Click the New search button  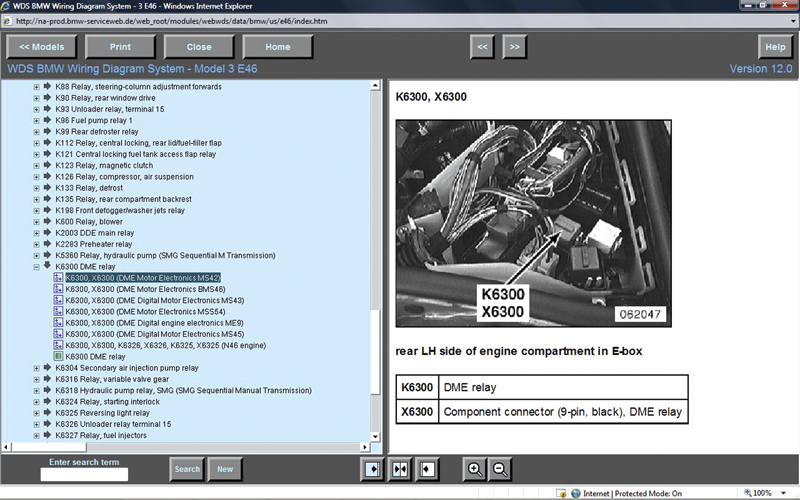[x=225, y=469]
